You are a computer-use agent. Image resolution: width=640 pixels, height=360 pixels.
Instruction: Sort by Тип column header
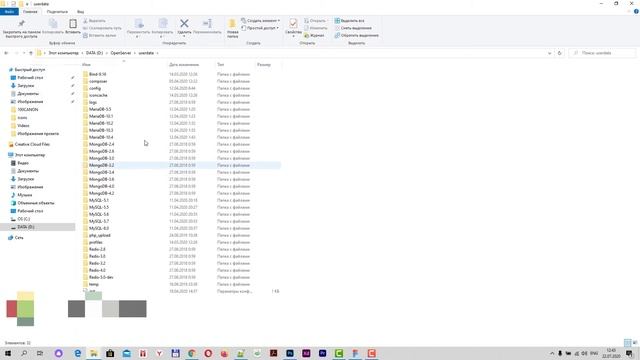[x=220, y=64]
